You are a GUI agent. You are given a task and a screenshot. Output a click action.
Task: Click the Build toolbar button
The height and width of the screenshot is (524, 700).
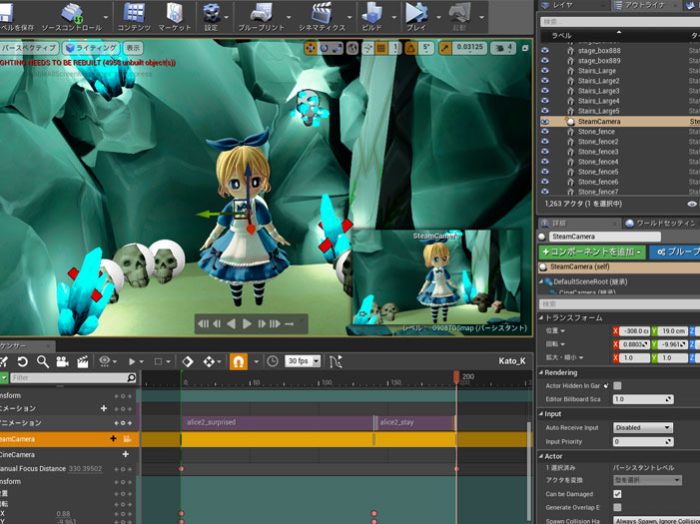pyautogui.click(x=372, y=17)
